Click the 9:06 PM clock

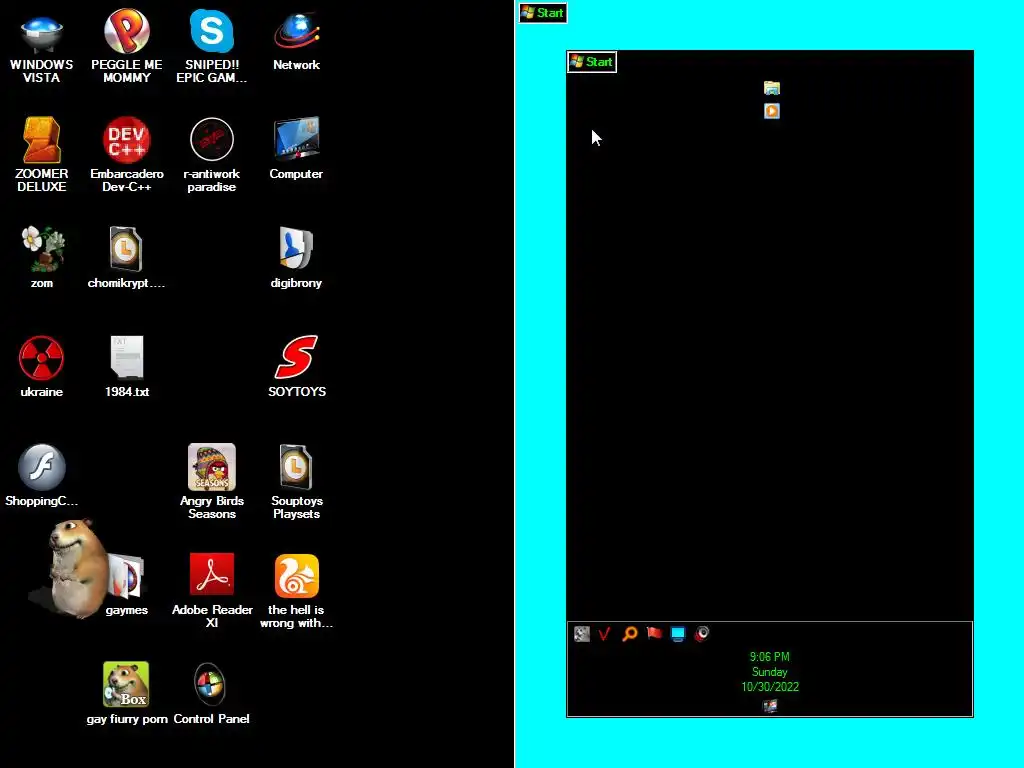[769, 656]
